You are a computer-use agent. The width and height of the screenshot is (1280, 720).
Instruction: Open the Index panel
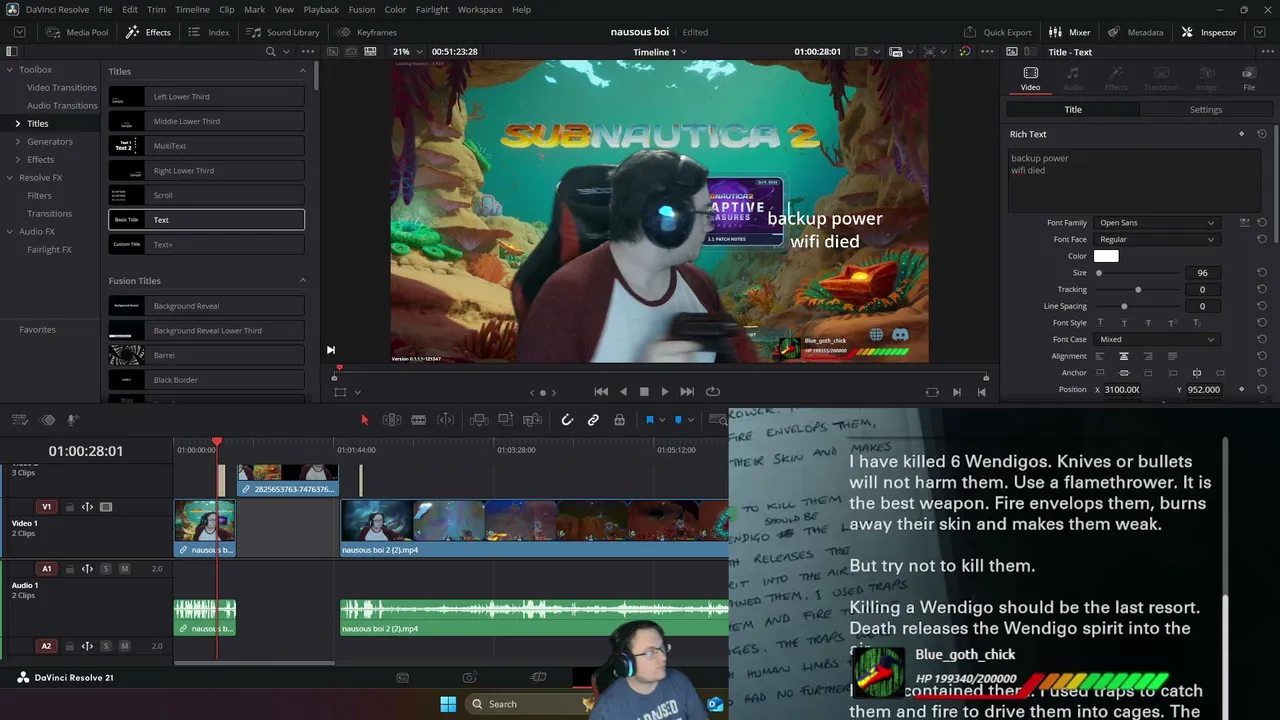[x=209, y=32]
